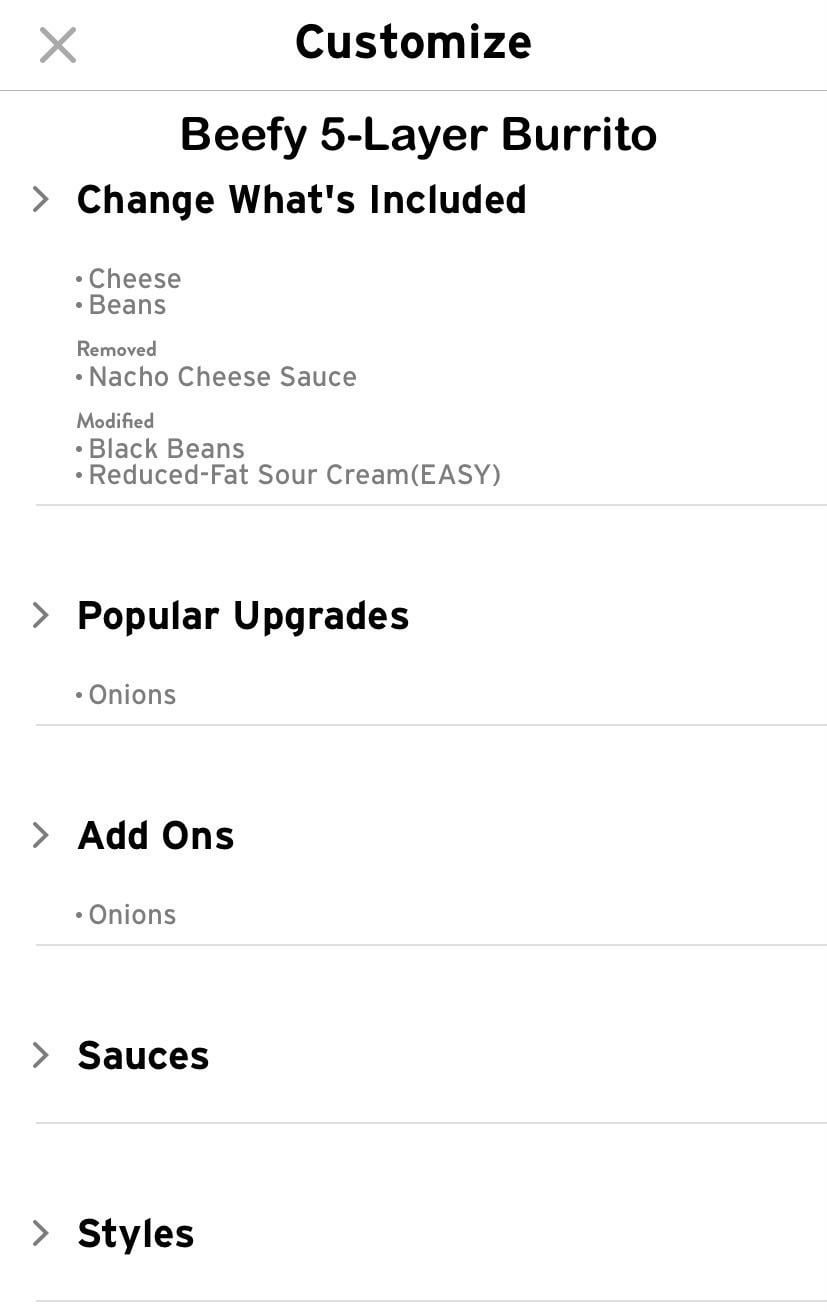The image size is (827, 1312).
Task: Expand the Popular Upgrades chevron arrow
Action: click(x=41, y=615)
